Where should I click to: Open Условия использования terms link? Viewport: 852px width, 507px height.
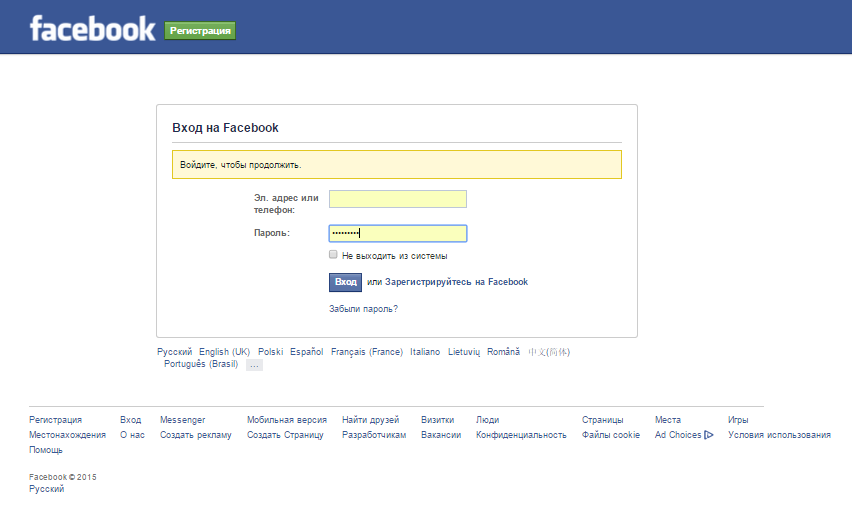click(x=779, y=435)
